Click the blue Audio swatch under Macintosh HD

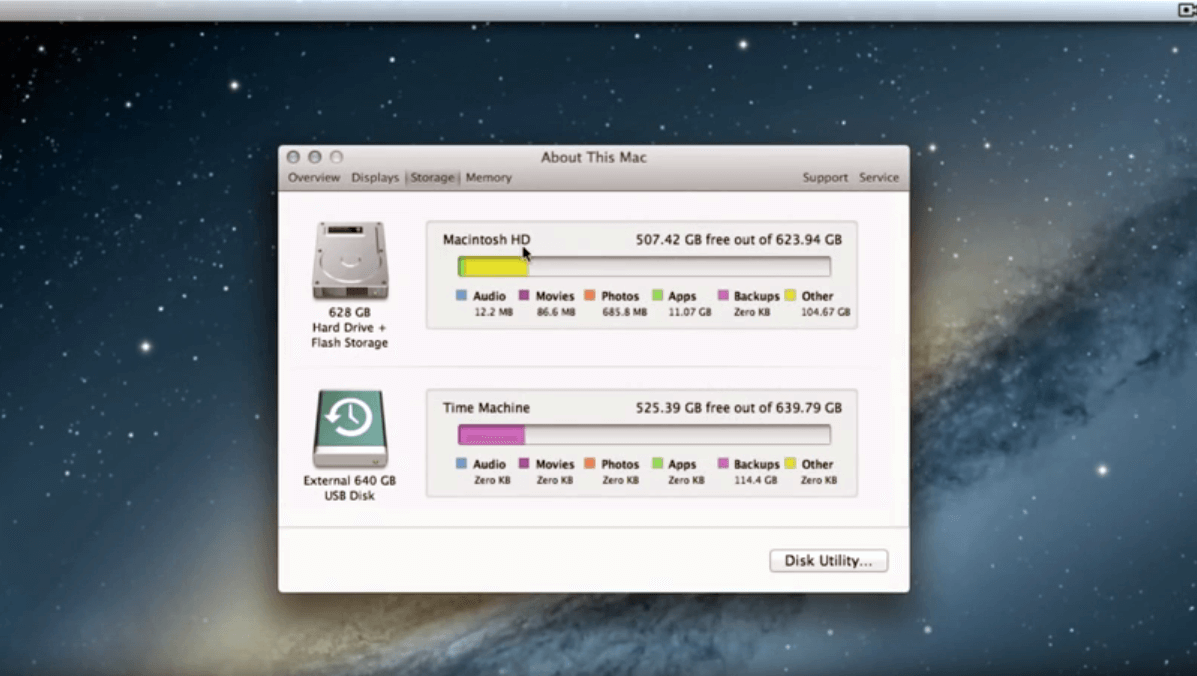point(461,296)
